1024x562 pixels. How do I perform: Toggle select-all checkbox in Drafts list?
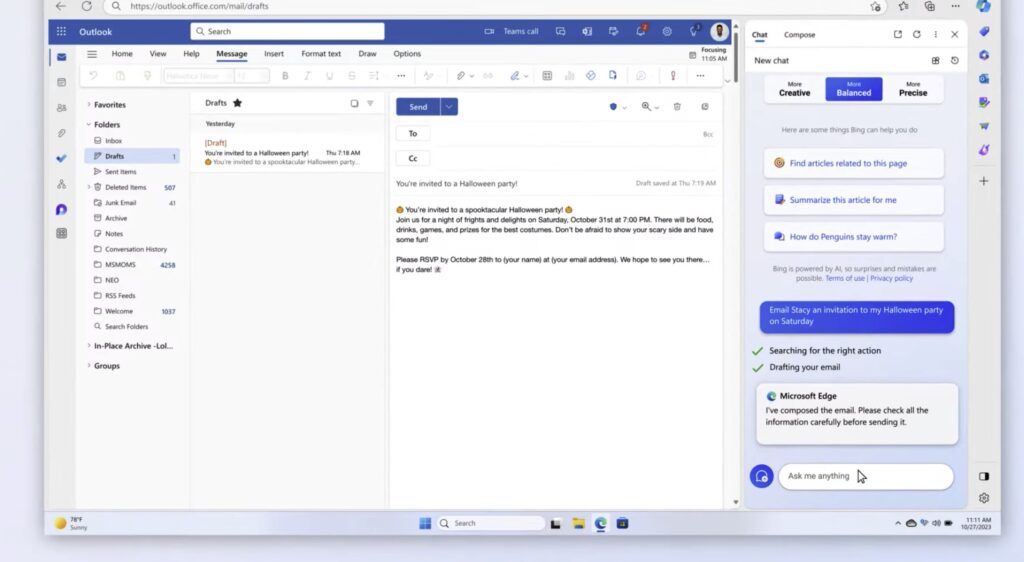(x=354, y=103)
